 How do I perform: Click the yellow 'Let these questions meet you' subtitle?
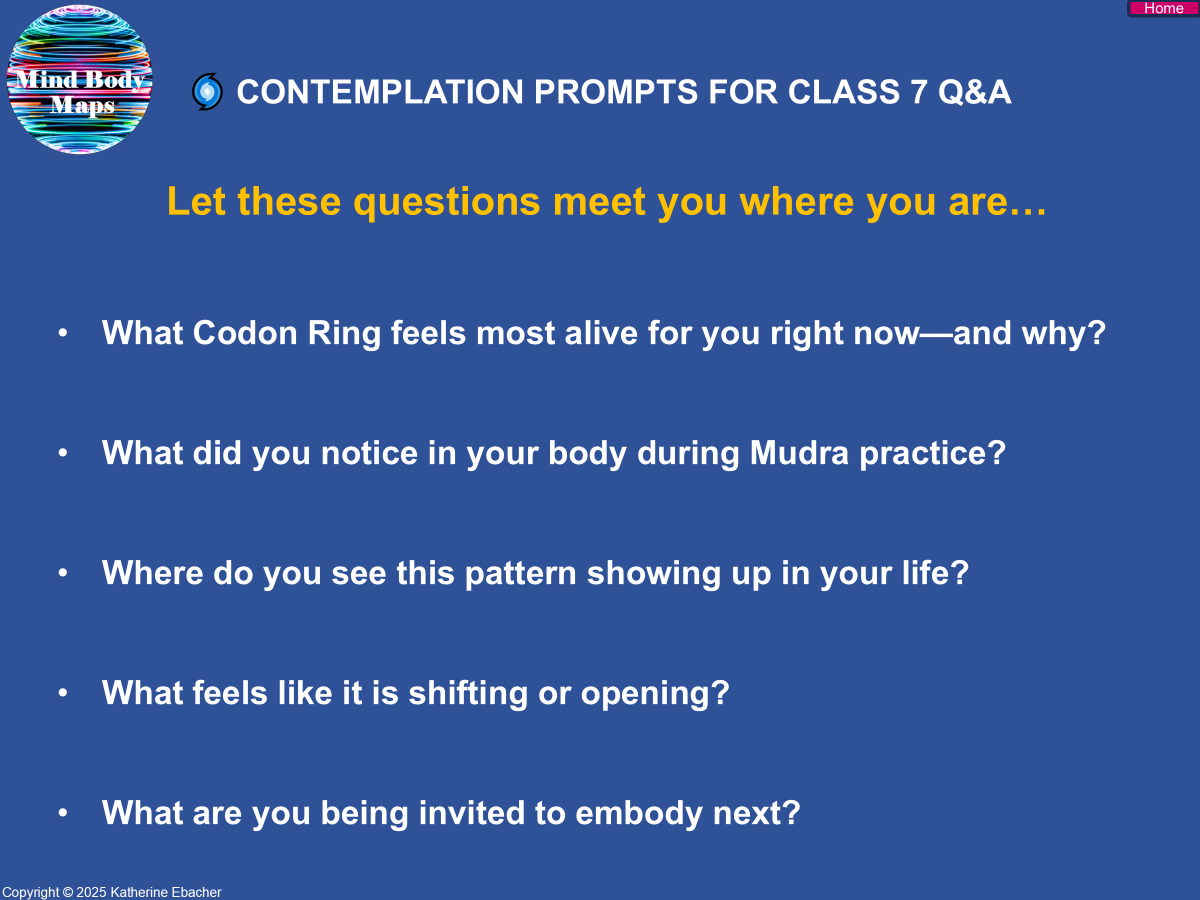(606, 202)
